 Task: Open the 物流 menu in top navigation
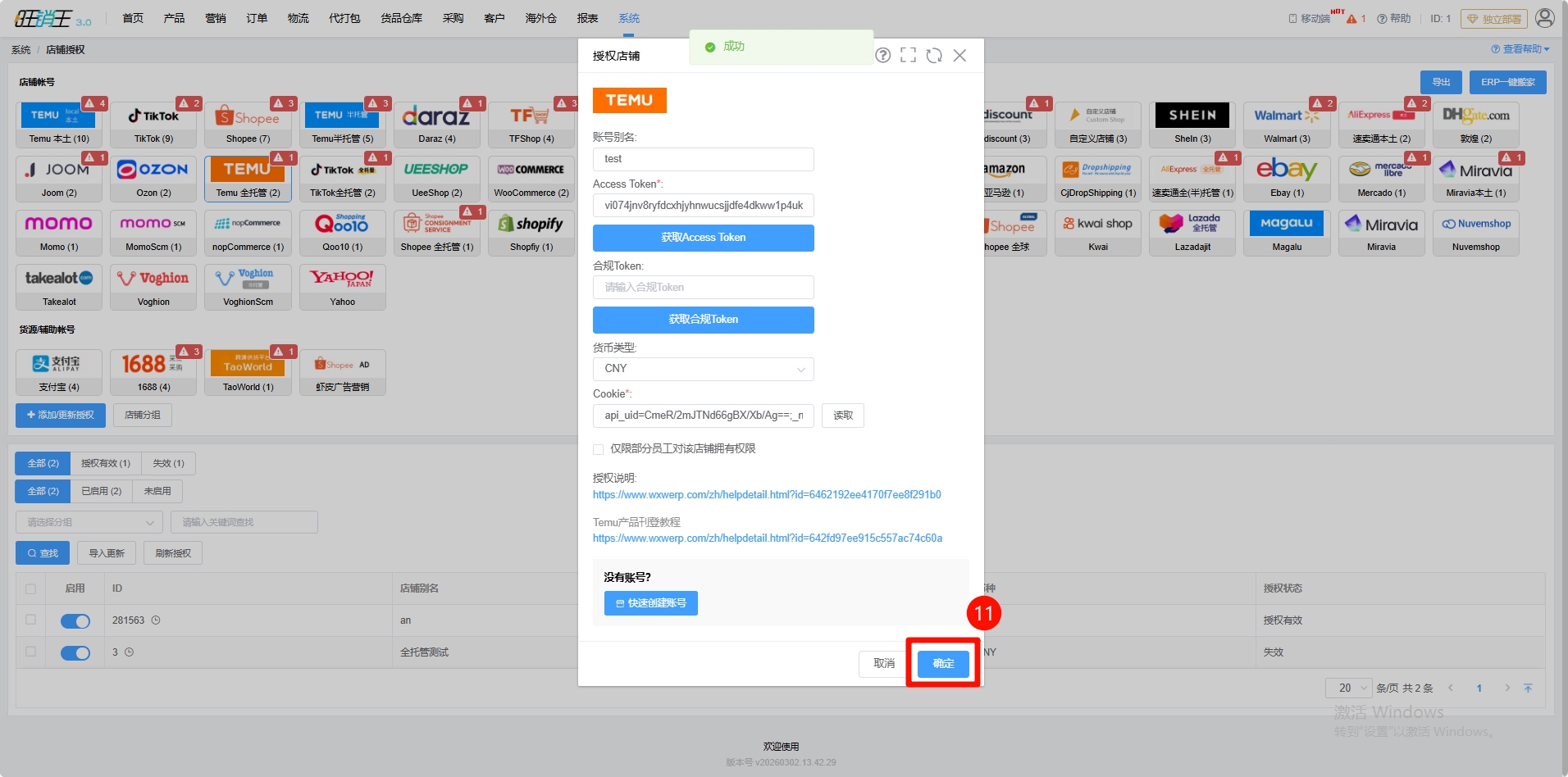(x=298, y=18)
